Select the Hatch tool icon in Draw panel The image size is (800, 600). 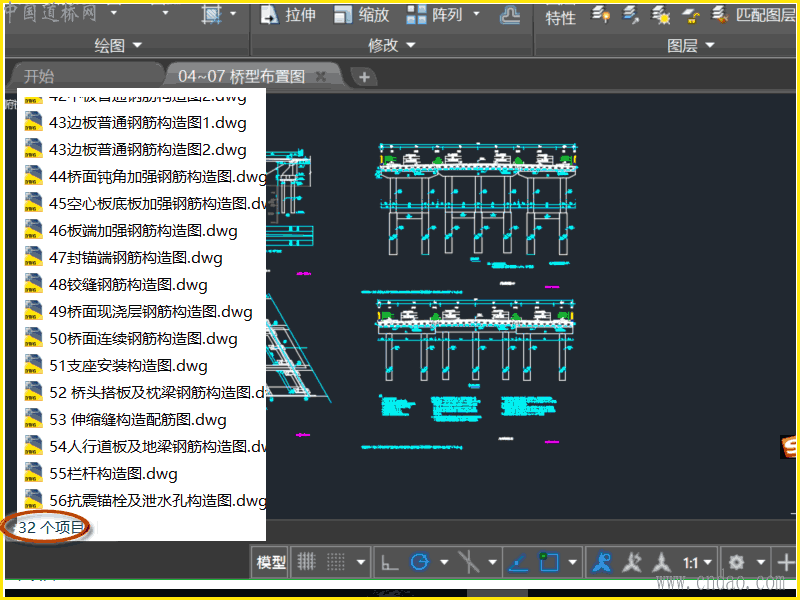tap(211, 14)
